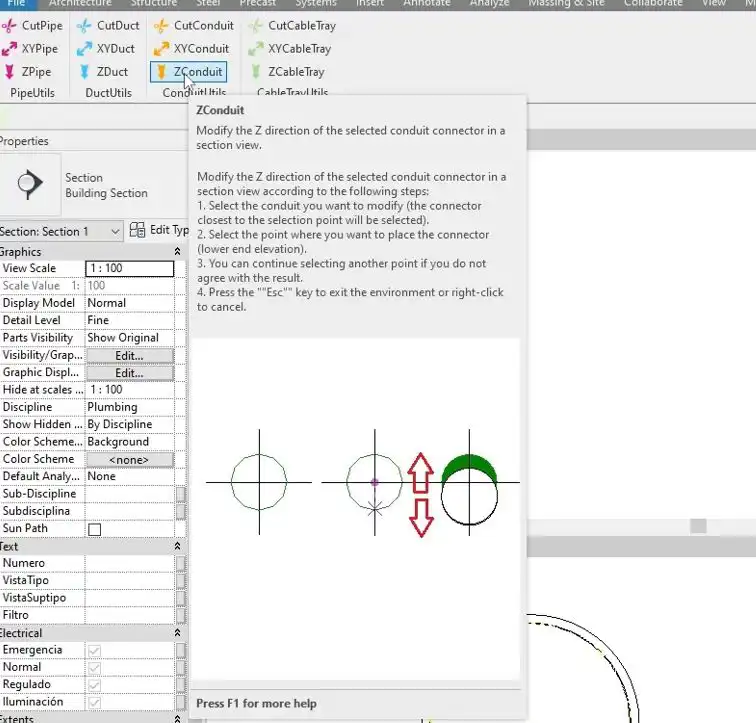Open the Section: Section 1 dropdown

[x=60, y=231]
